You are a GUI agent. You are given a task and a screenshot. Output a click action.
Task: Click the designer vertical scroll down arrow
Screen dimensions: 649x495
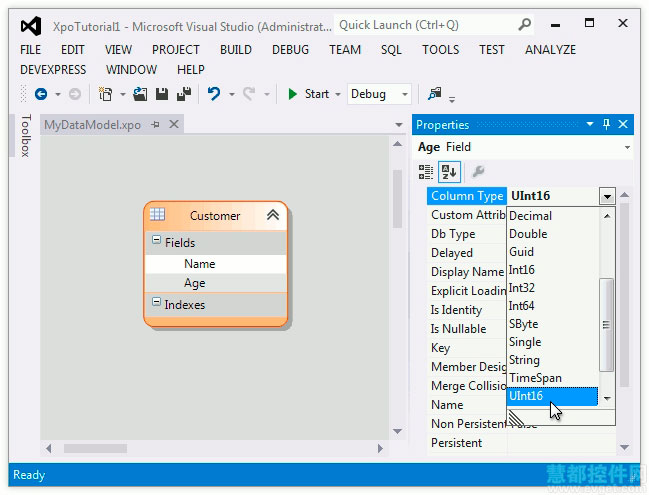(x=398, y=431)
